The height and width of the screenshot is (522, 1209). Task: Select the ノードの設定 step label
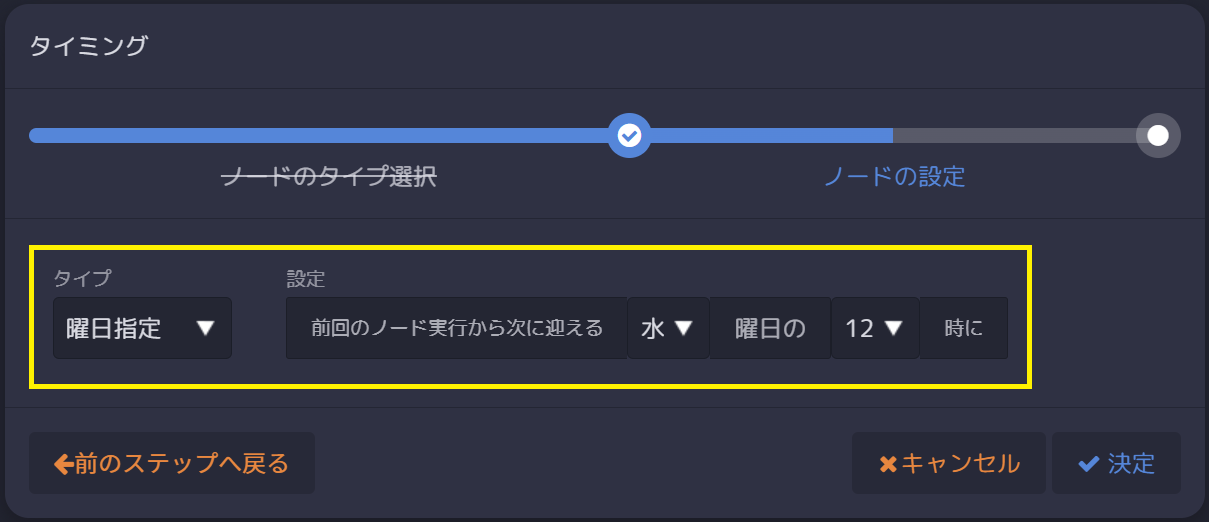(x=894, y=178)
